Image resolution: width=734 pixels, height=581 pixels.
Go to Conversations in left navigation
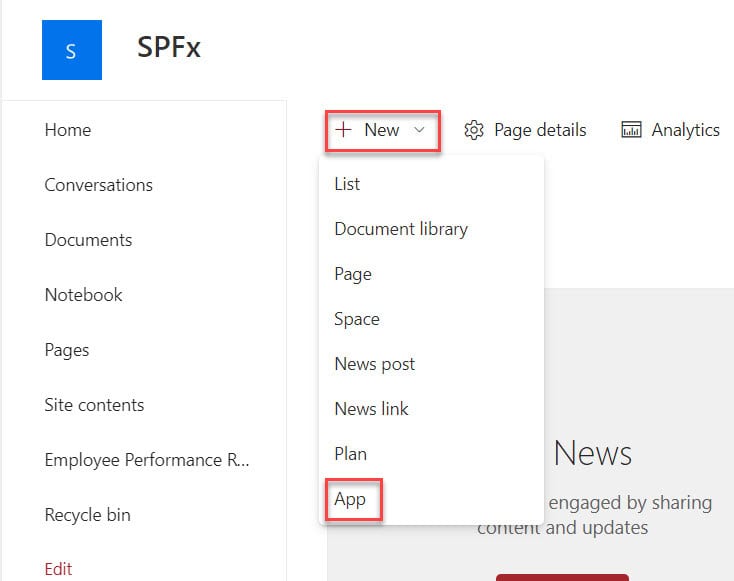tap(98, 185)
